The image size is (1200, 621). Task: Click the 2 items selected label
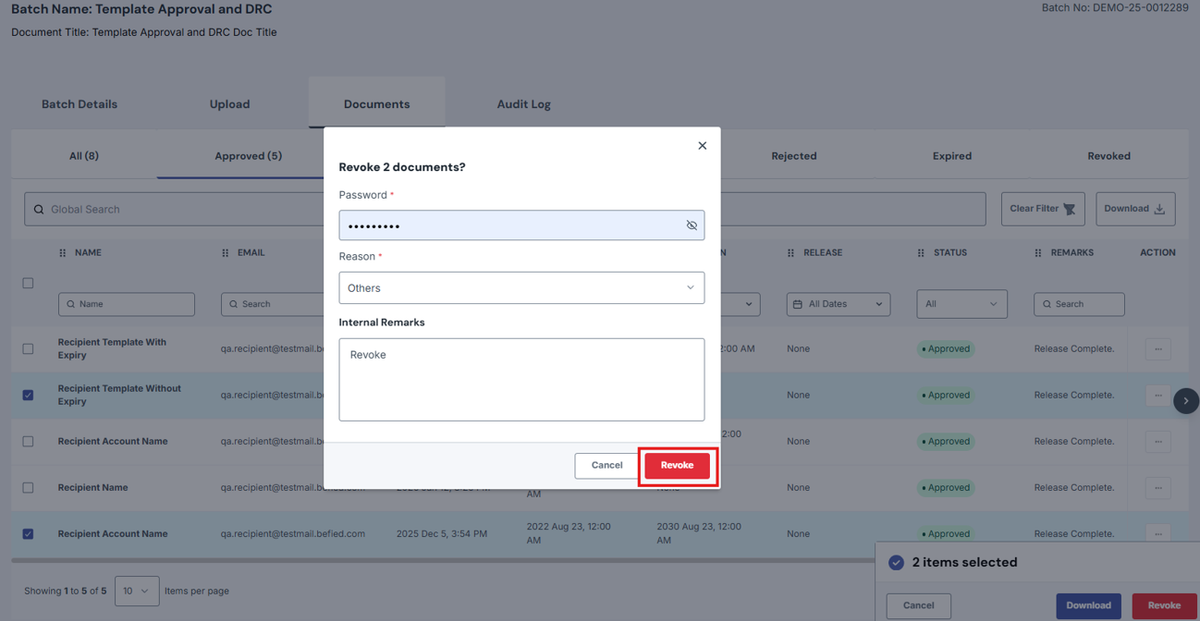pyautogui.click(x=965, y=562)
